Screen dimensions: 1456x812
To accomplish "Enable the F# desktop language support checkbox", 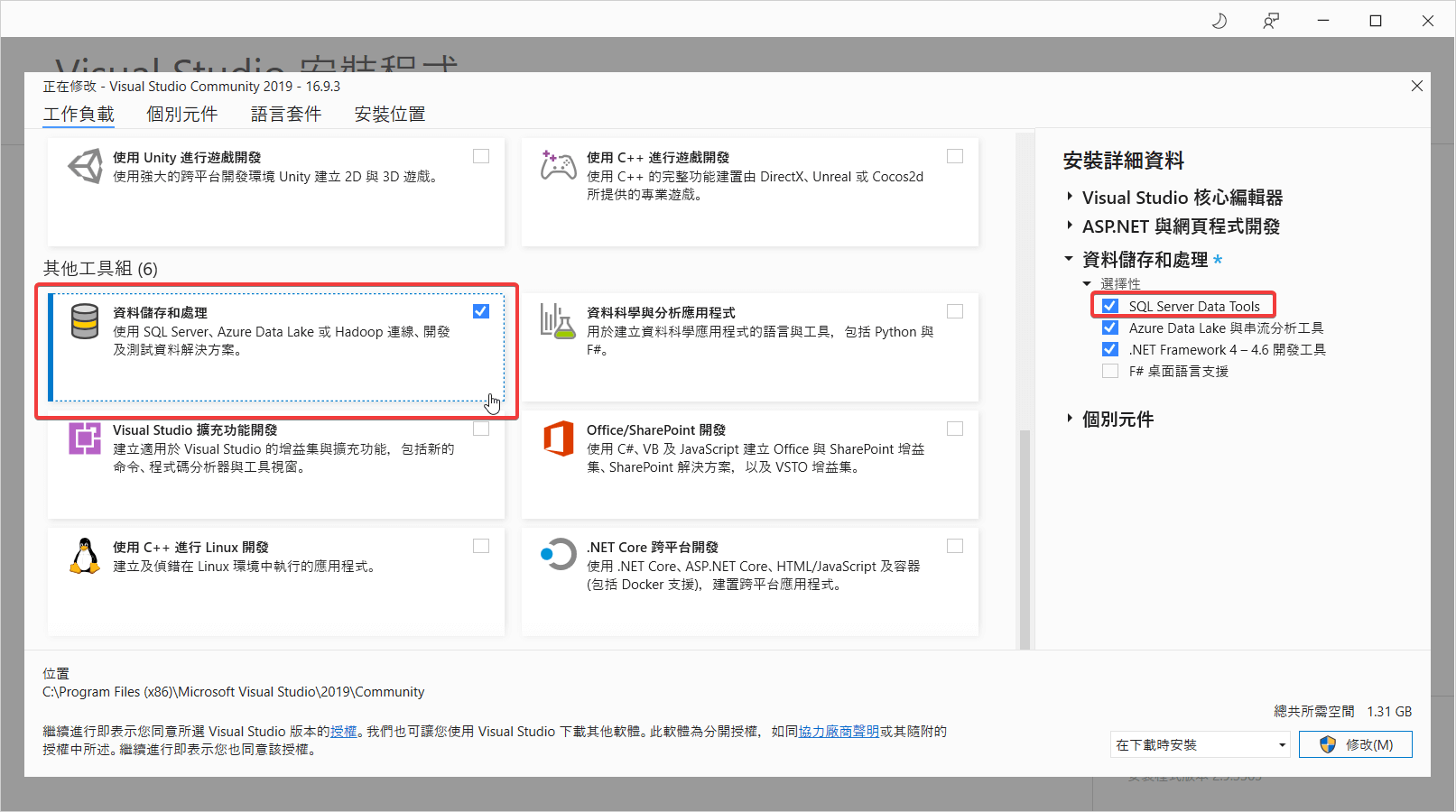I will (x=1110, y=371).
